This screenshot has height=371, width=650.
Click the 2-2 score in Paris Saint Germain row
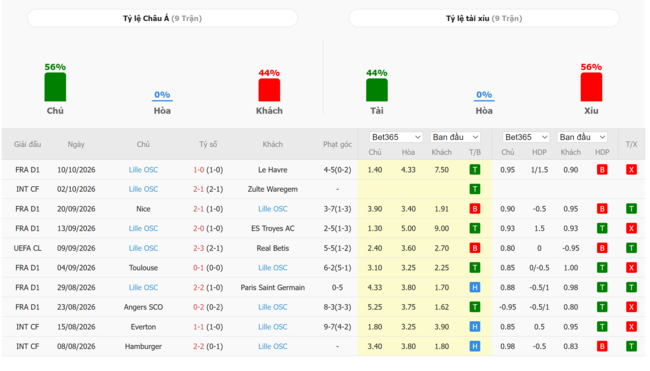pos(199,287)
